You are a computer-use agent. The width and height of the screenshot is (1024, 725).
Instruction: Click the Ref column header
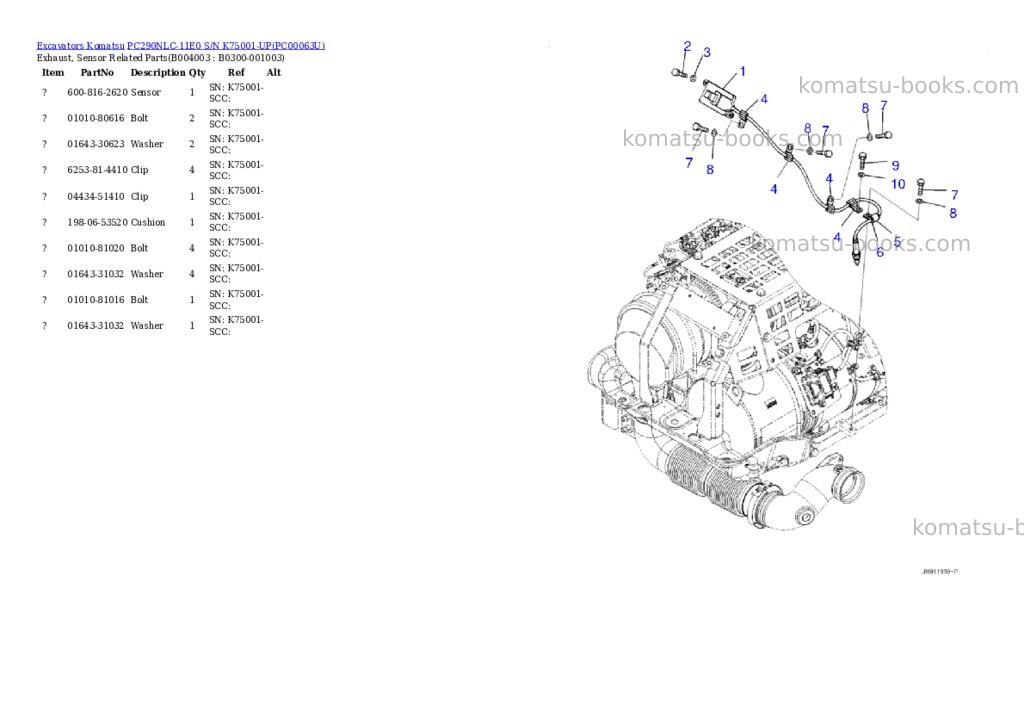(x=236, y=72)
